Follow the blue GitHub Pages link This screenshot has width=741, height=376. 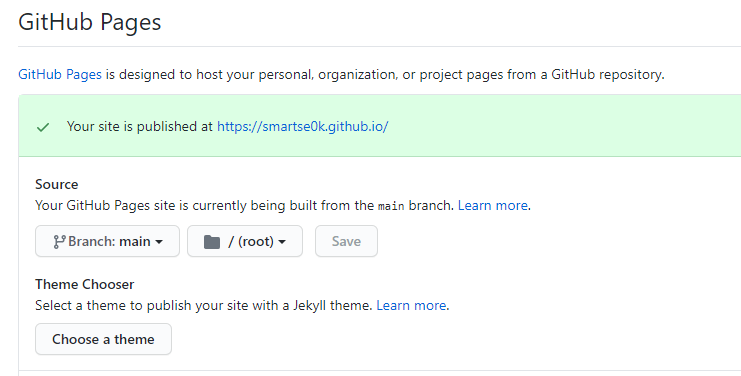coord(60,75)
